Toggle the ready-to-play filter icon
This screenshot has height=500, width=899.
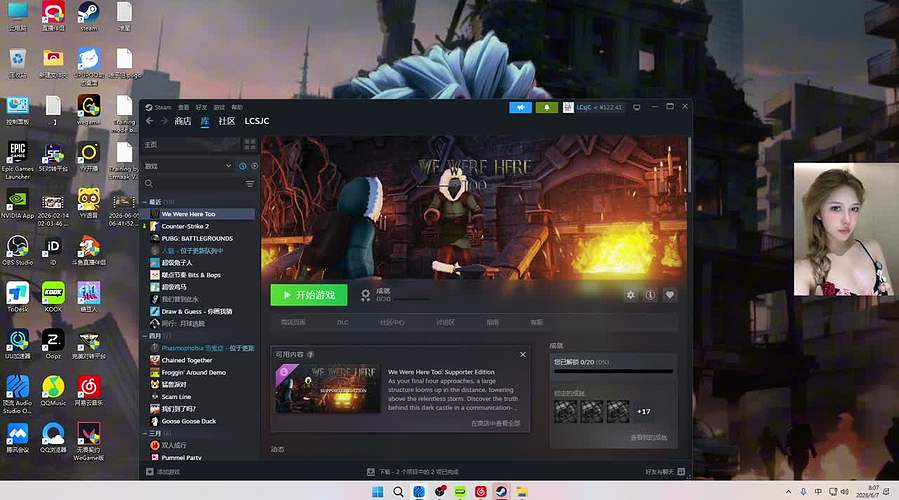(254, 166)
